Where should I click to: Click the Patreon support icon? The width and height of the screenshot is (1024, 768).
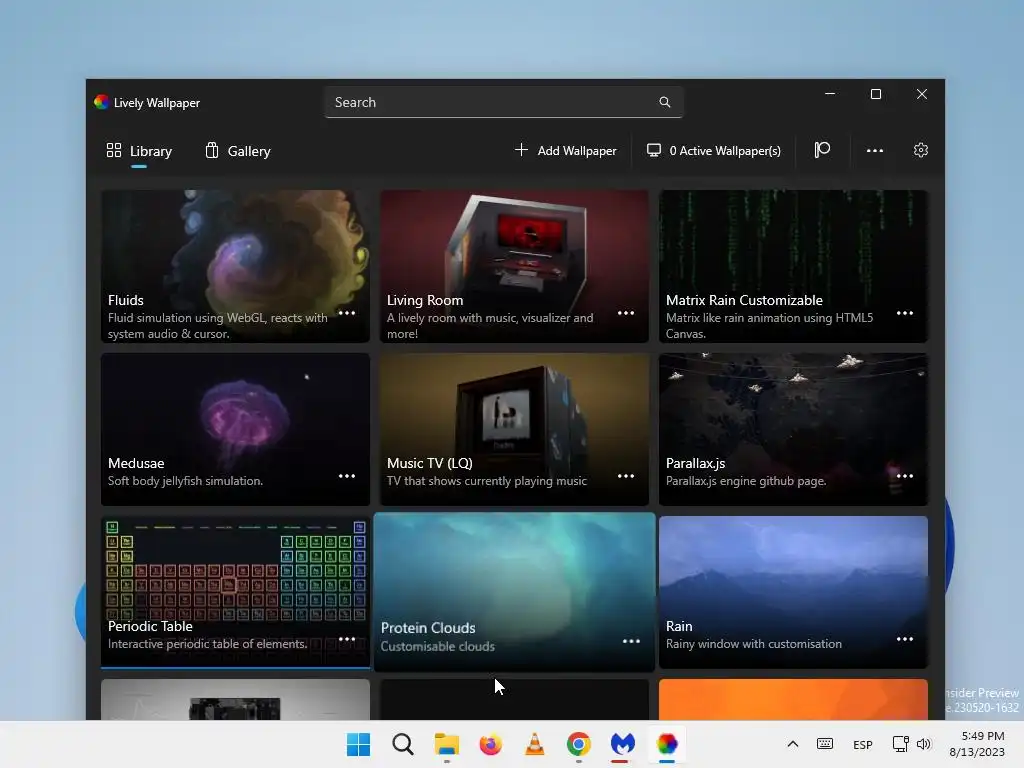(822, 150)
